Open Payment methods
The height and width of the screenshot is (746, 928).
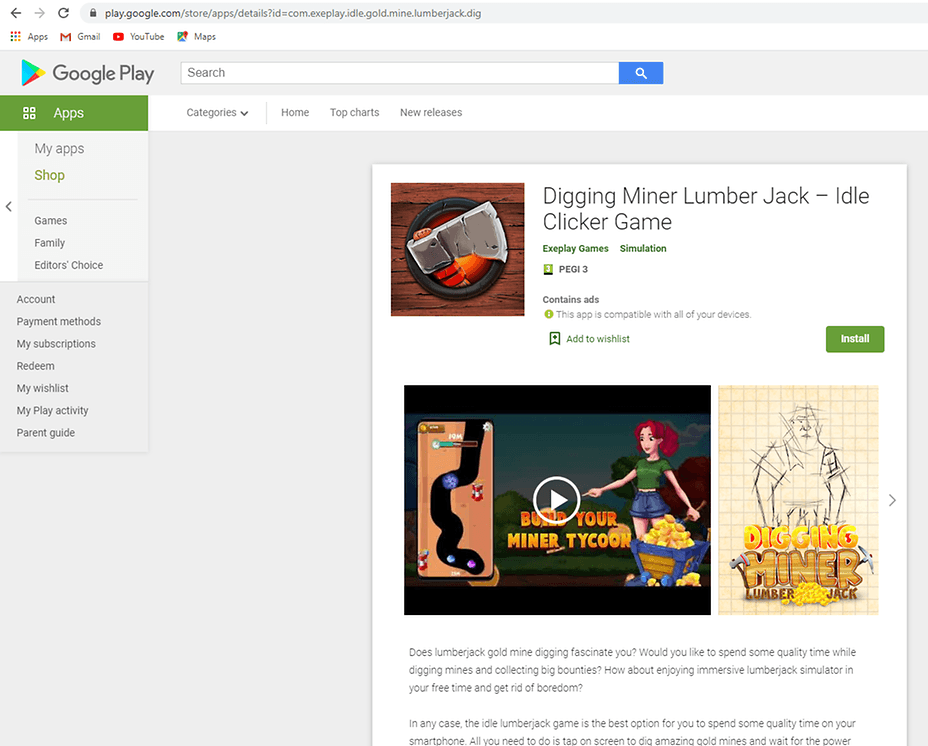(59, 321)
